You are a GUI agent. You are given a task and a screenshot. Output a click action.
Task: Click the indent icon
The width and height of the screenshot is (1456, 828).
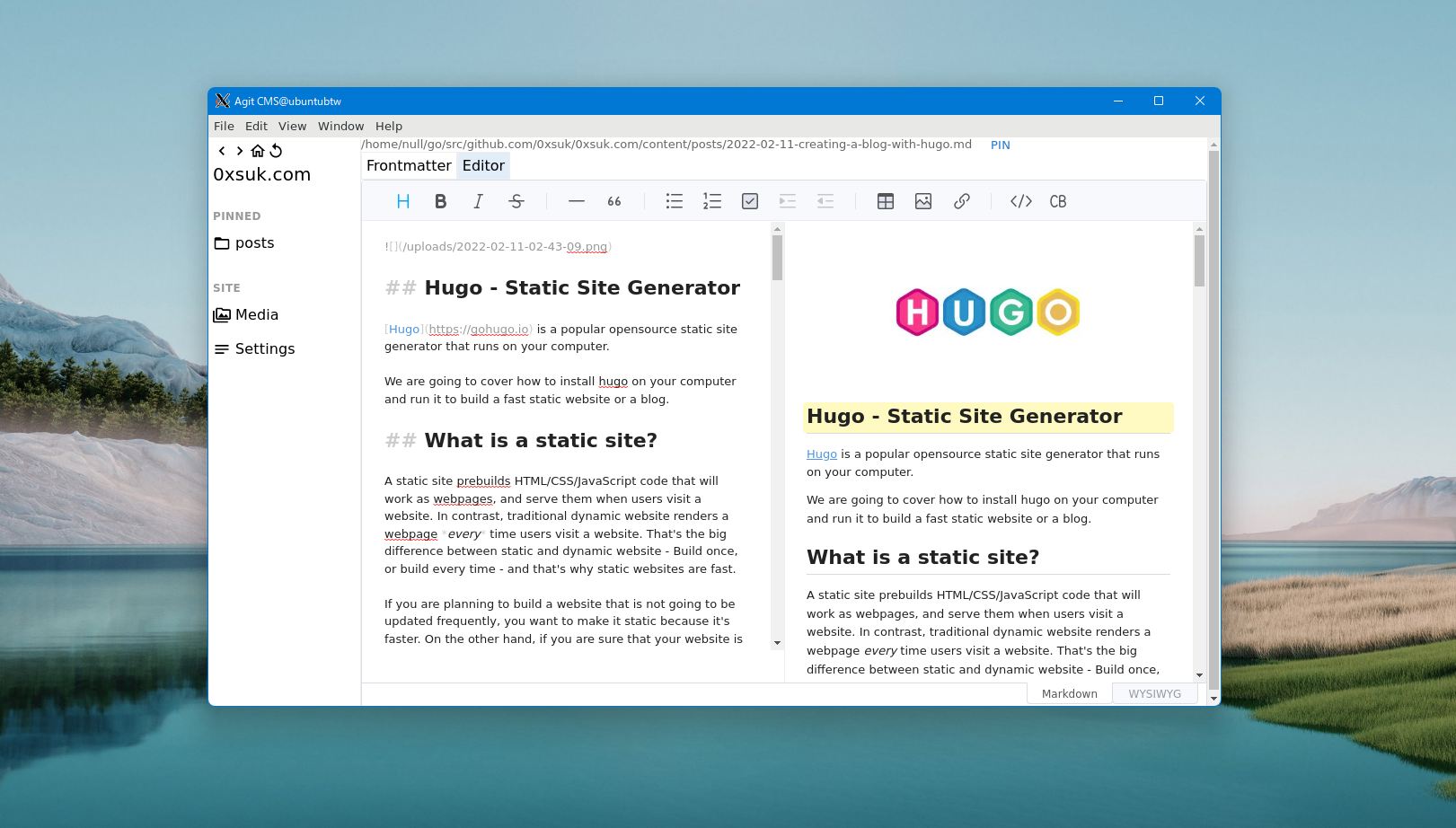coord(788,201)
